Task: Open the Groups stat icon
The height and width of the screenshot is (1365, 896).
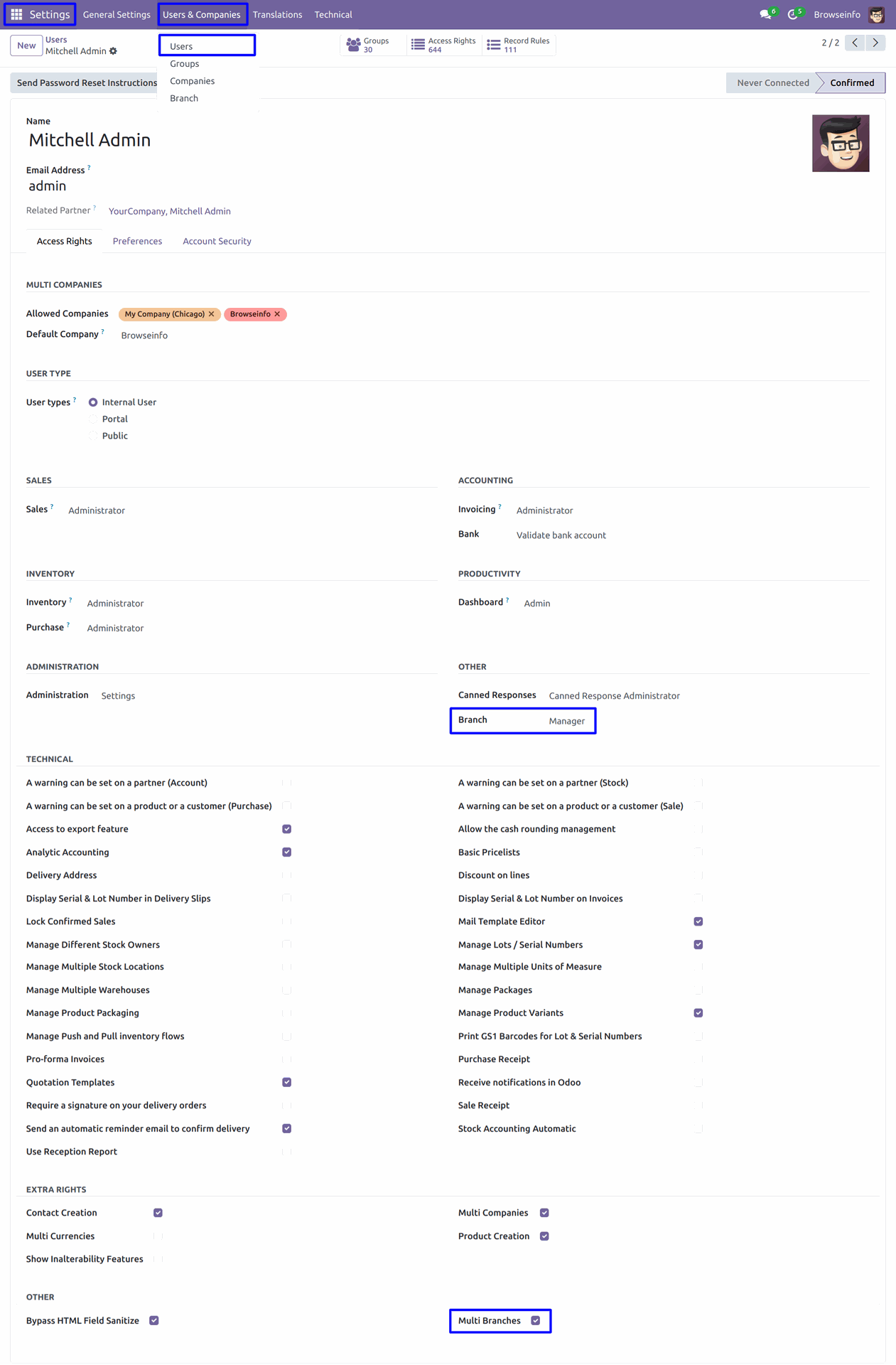Action: (353, 45)
